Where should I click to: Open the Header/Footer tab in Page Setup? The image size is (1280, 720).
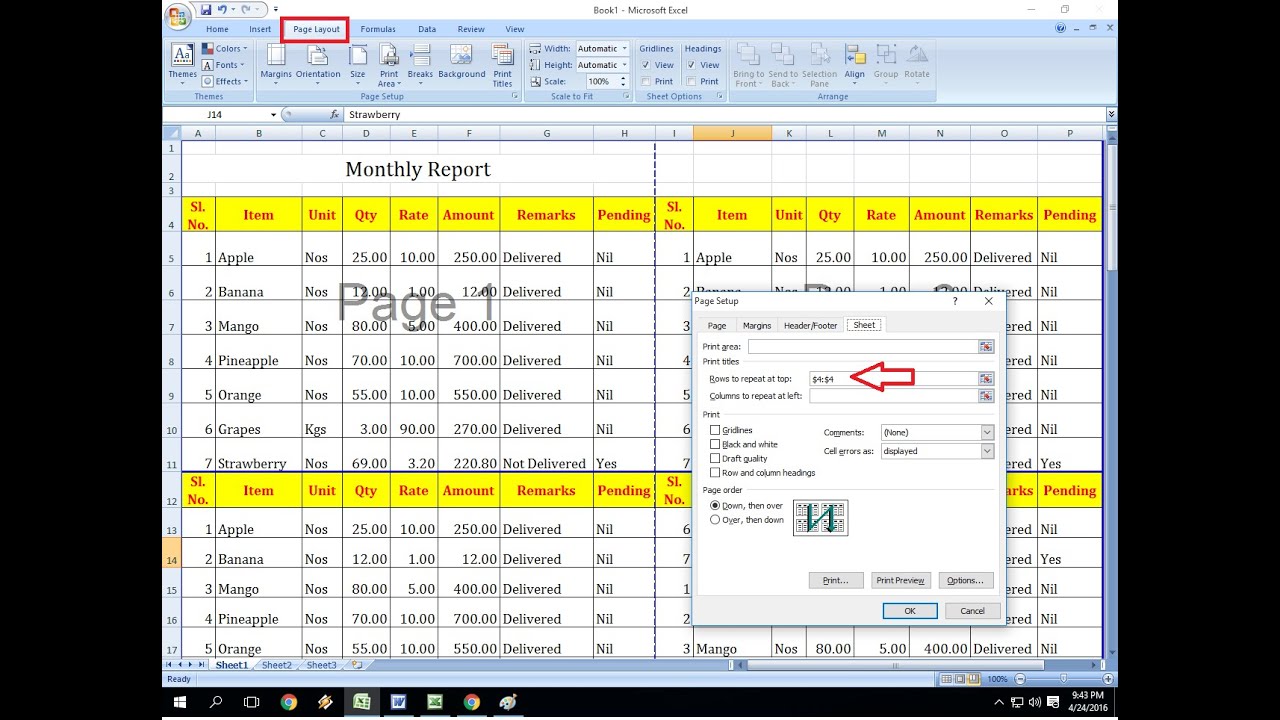(x=811, y=326)
